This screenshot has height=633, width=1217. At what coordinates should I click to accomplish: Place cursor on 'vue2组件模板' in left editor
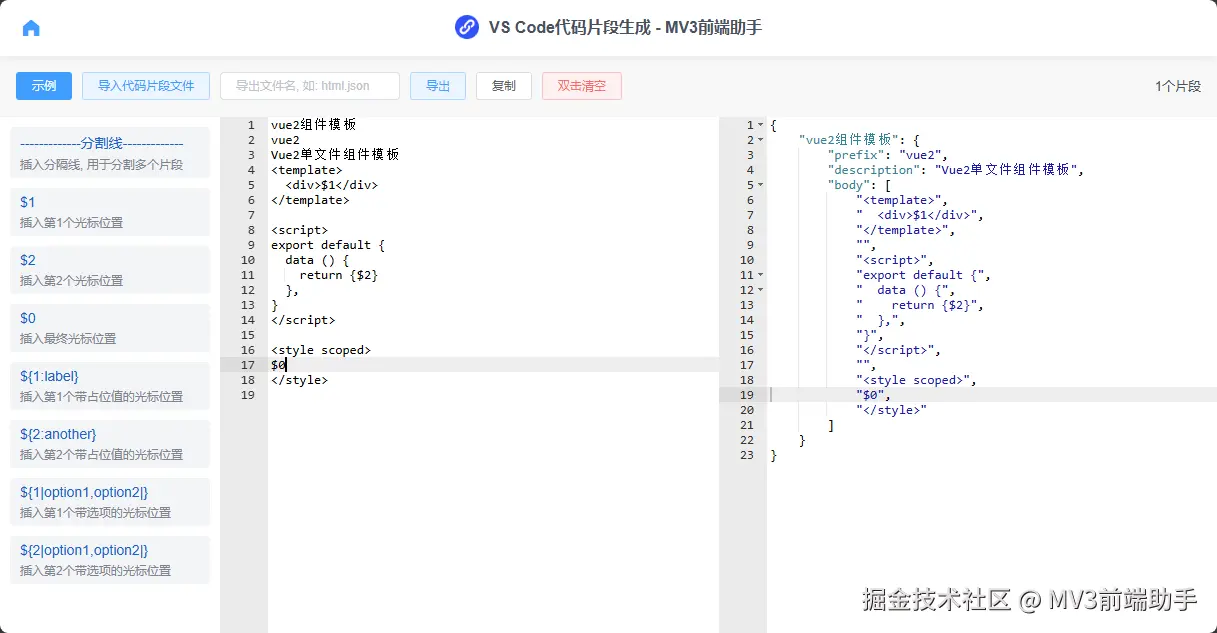pos(313,125)
